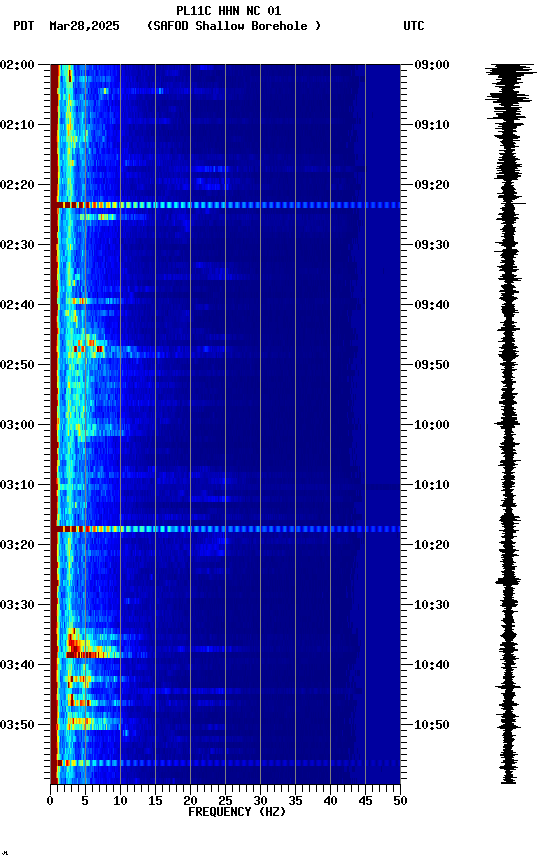Click the 10 Hz axis tick label

(x=120, y=801)
